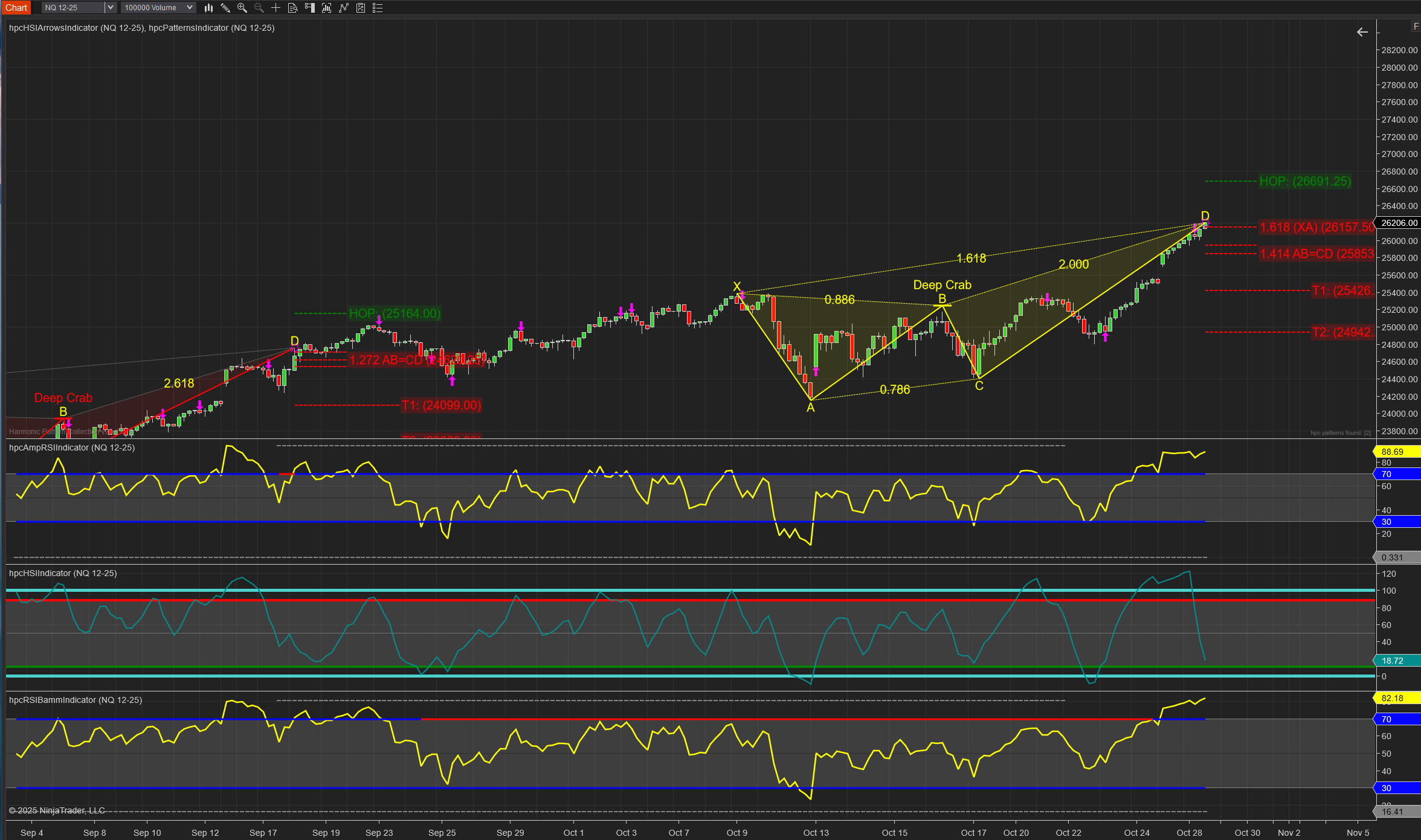This screenshot has height=840, width=1421.
Task: Click the zoom out magnifier icon
Action: coord(259,8)
